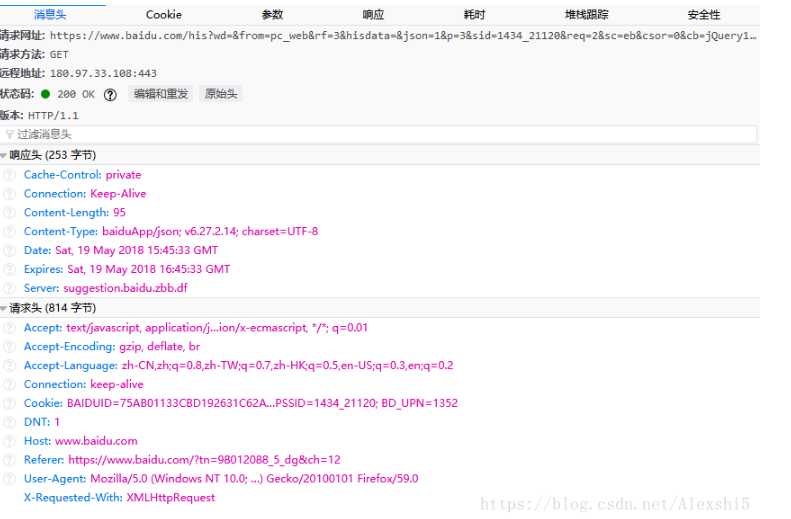Select Server value suggestion.baidu.zbb.df
This screenshot has width=791, height=519.
tap(126, 288)
